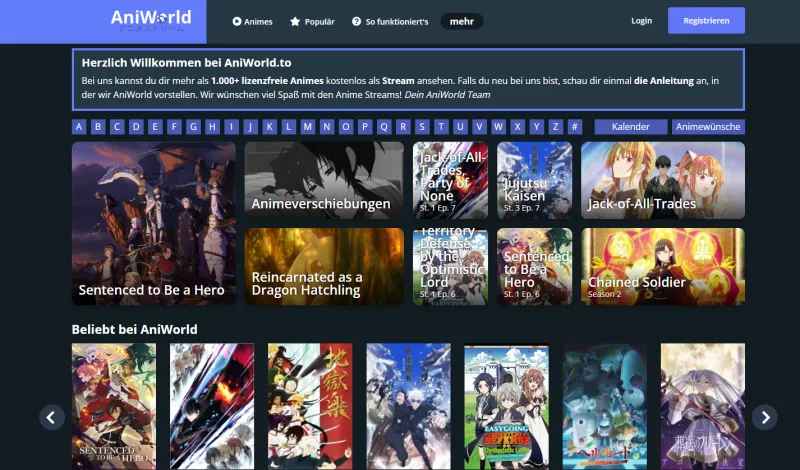Click the AniWorld logo
Screen dimensions: 800x470
click(x=151, y=20)
